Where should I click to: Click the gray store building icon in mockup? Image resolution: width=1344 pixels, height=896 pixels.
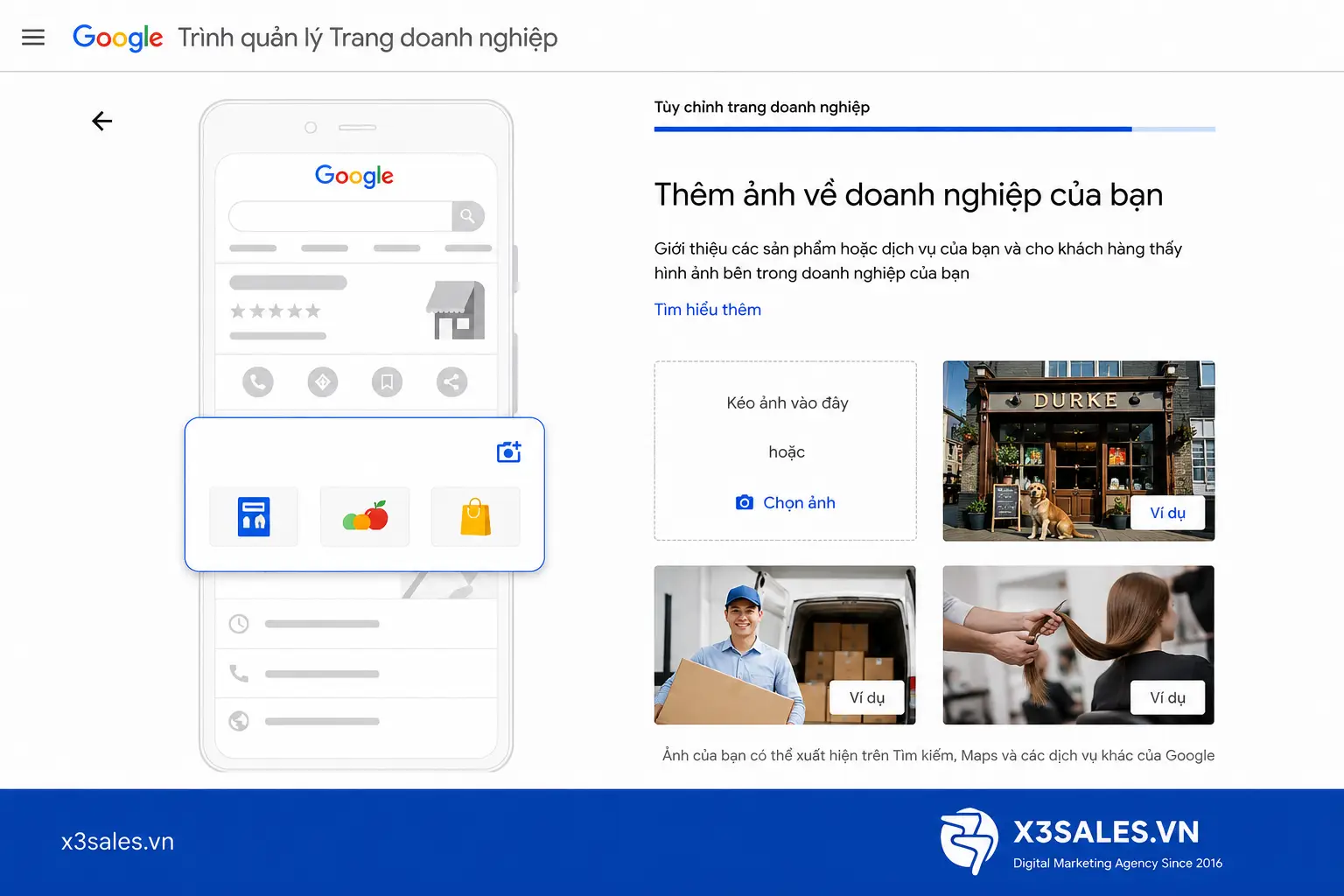456,310
